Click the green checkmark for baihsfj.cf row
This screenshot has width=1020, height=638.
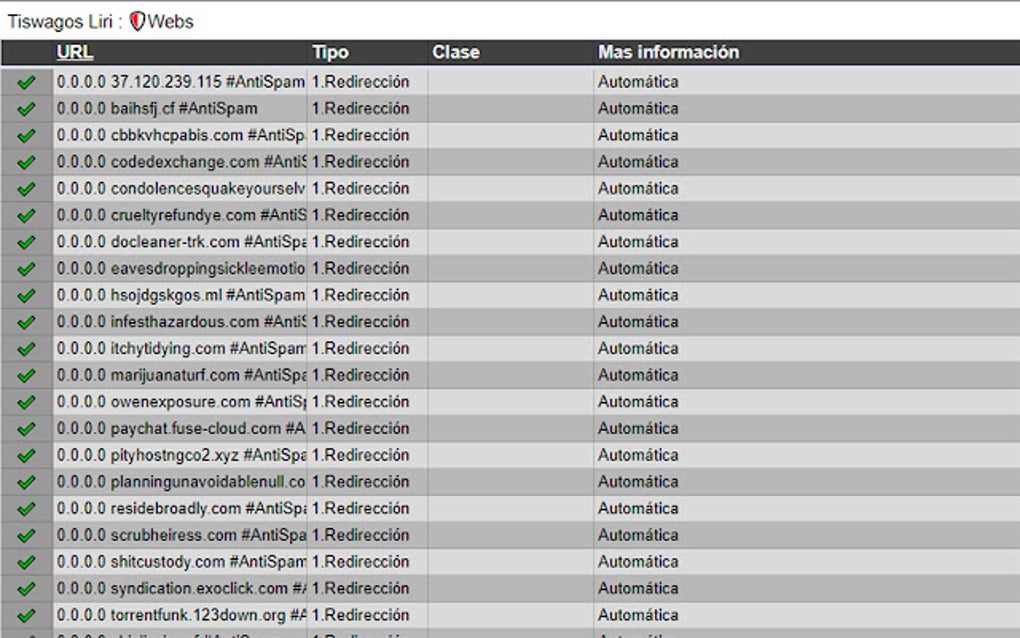(x=27, y=109)
